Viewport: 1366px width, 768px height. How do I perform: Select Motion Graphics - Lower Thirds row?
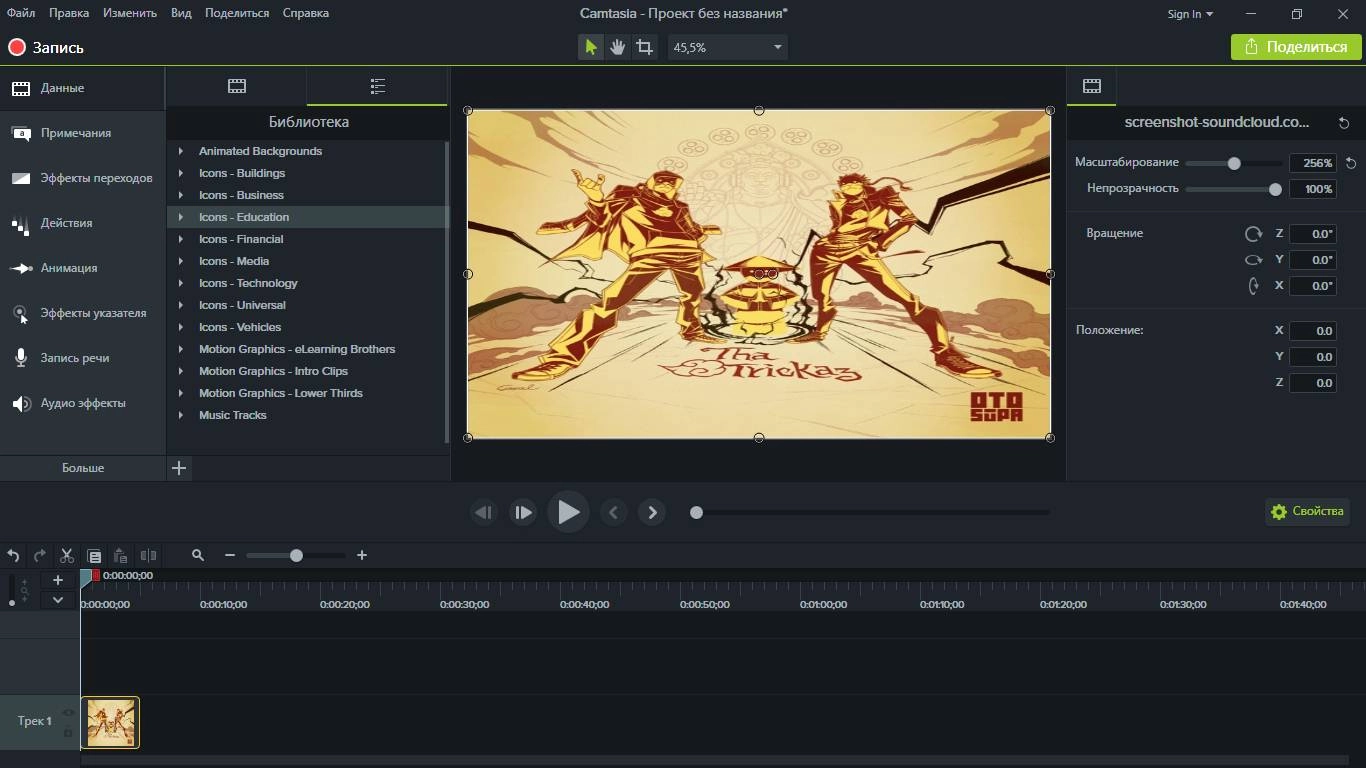coord(305,393)
